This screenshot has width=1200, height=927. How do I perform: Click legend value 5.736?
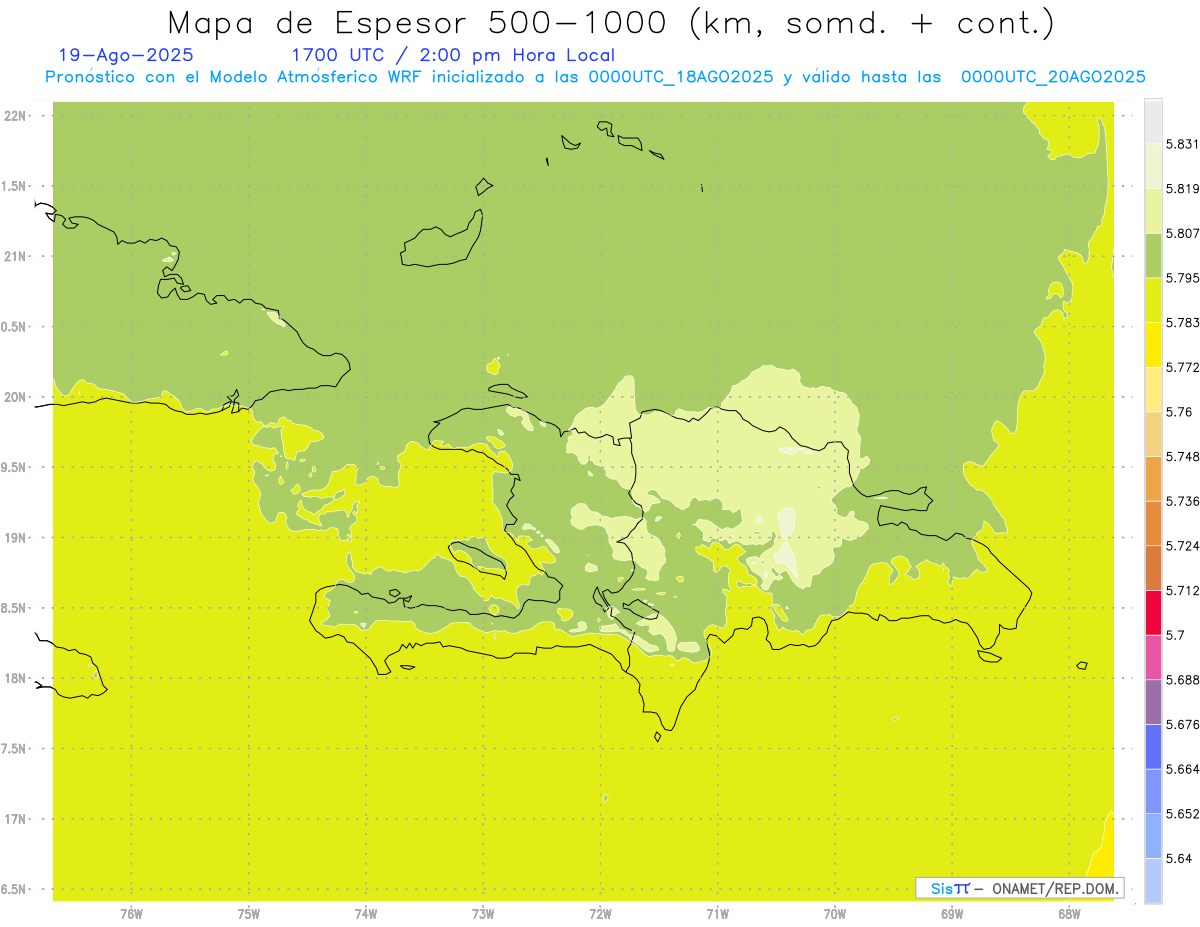coord(1182,501)
